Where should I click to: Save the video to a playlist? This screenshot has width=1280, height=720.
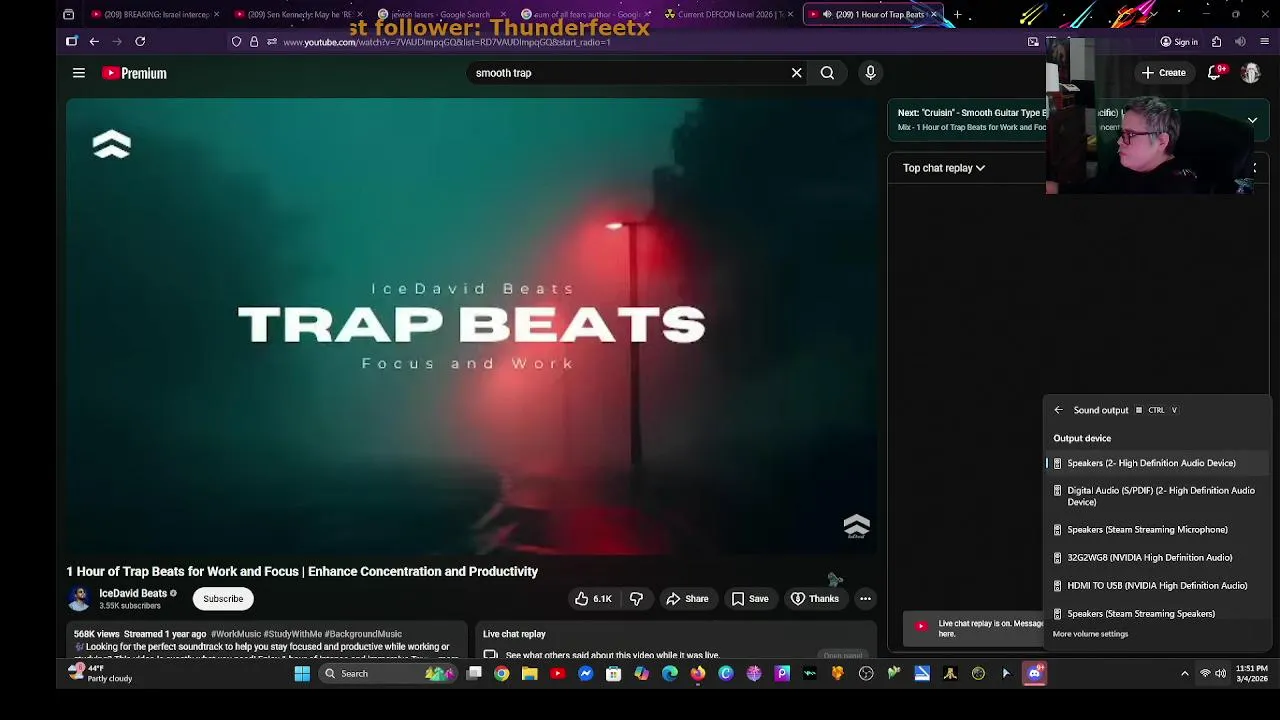pos(749,599)
